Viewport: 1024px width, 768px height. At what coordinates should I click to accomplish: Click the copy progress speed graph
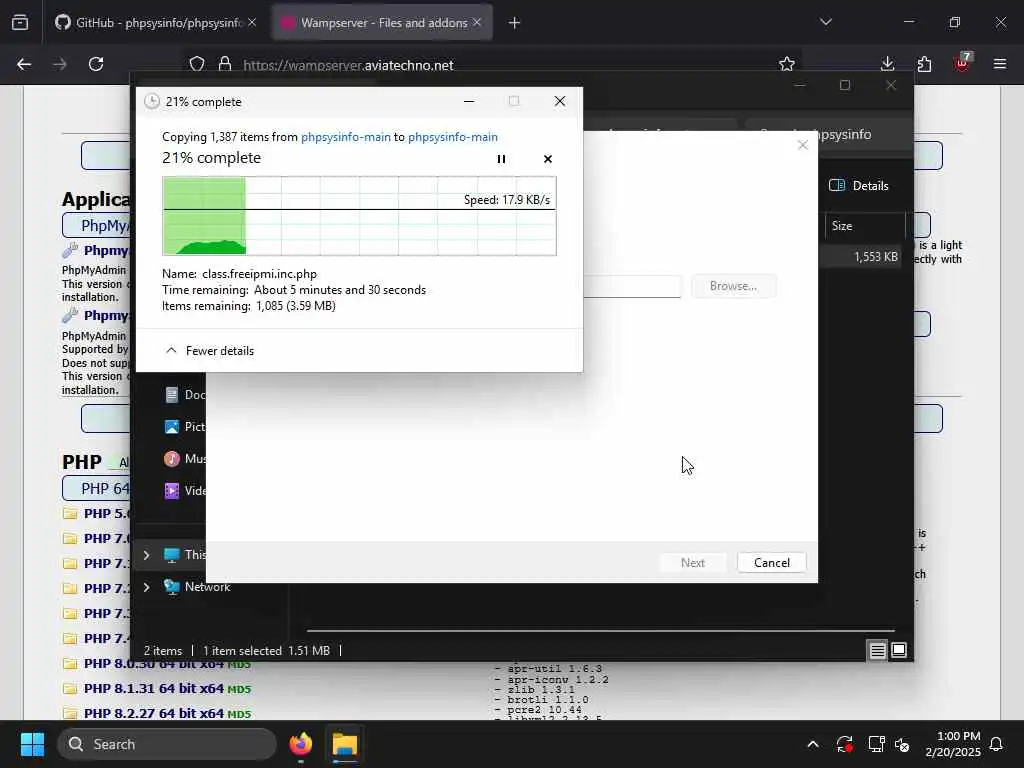click(359, 216)
